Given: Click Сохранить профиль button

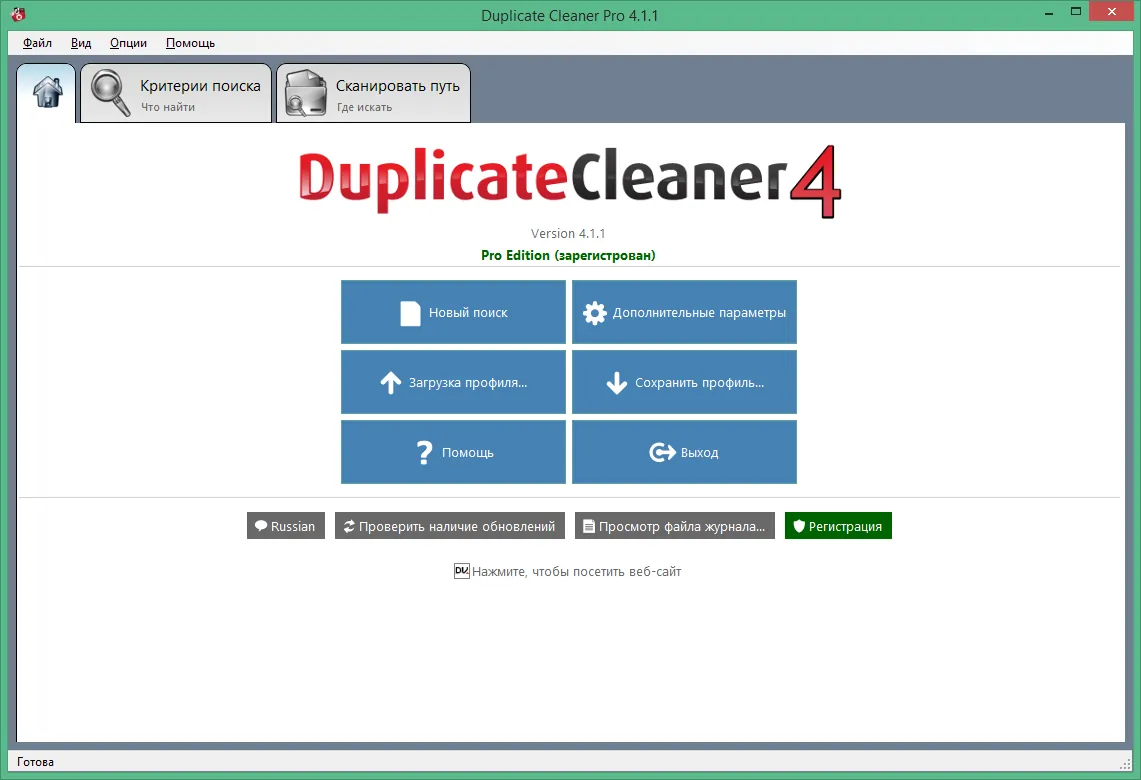Looking at the screenshot, I should [684, 382].
